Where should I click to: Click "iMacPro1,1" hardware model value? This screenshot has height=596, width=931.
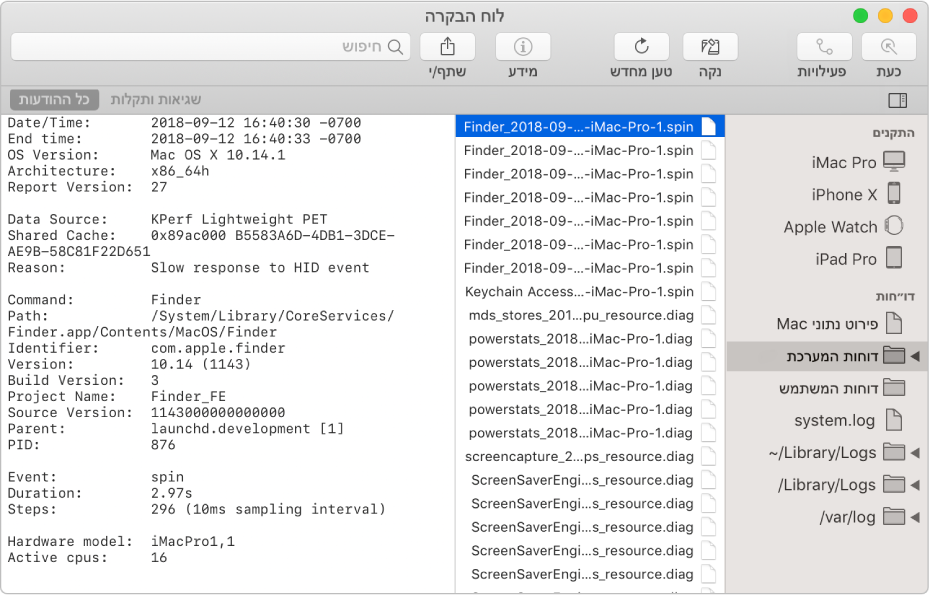point(193,541)
